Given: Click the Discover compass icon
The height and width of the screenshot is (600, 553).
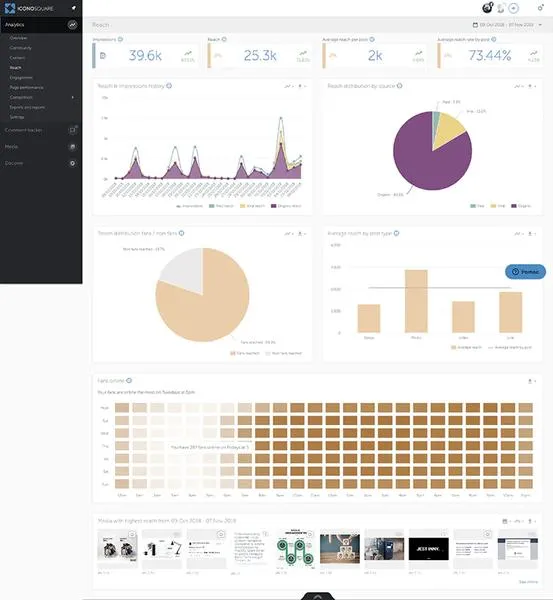Looking at the screenshot, I should point(72,163).
